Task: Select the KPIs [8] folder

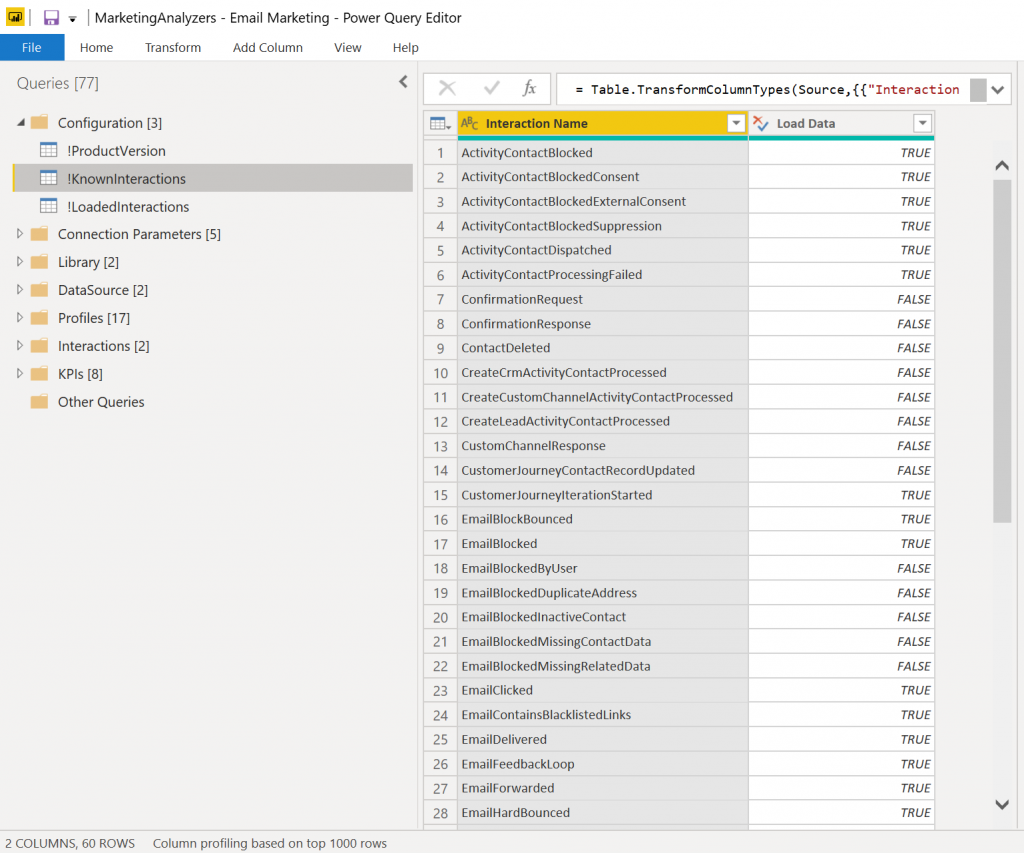Action: pyautogui.click(x=80, y=374)
